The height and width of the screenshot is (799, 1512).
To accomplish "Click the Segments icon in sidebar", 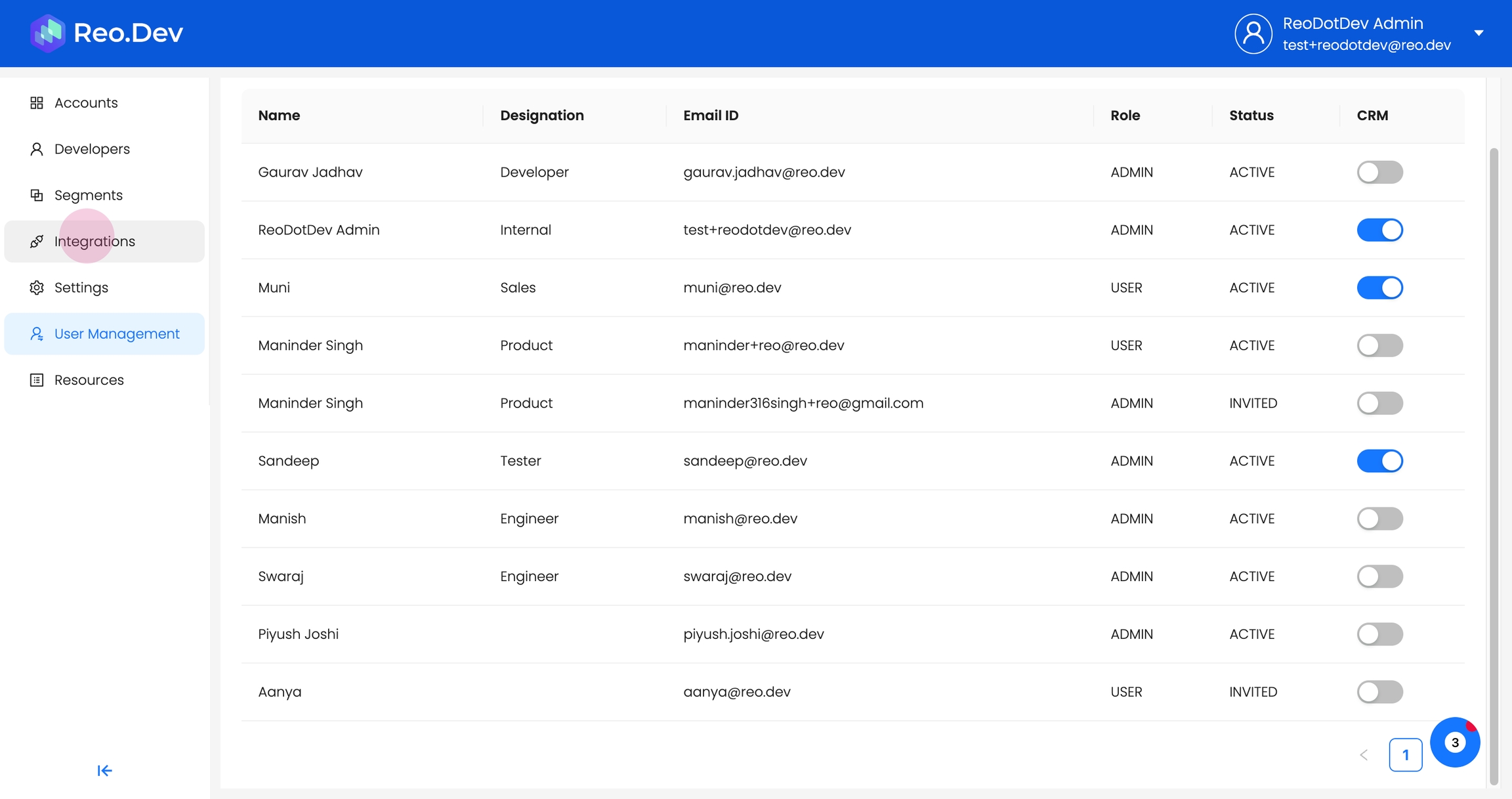I will (x=37, y=195).
